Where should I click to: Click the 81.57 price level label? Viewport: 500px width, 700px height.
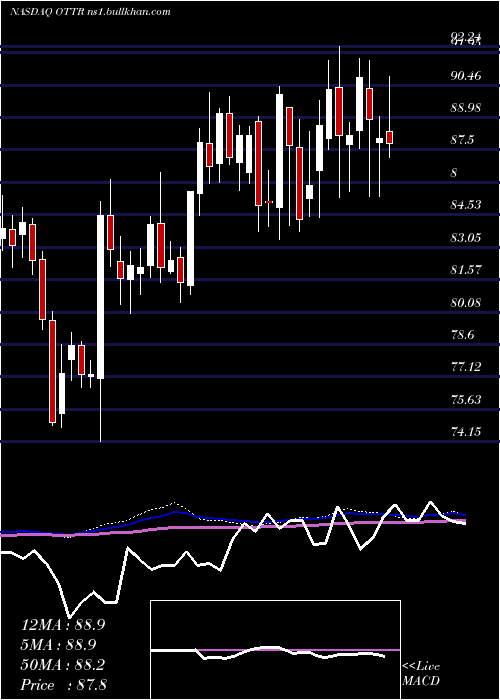tap(466, 270)
